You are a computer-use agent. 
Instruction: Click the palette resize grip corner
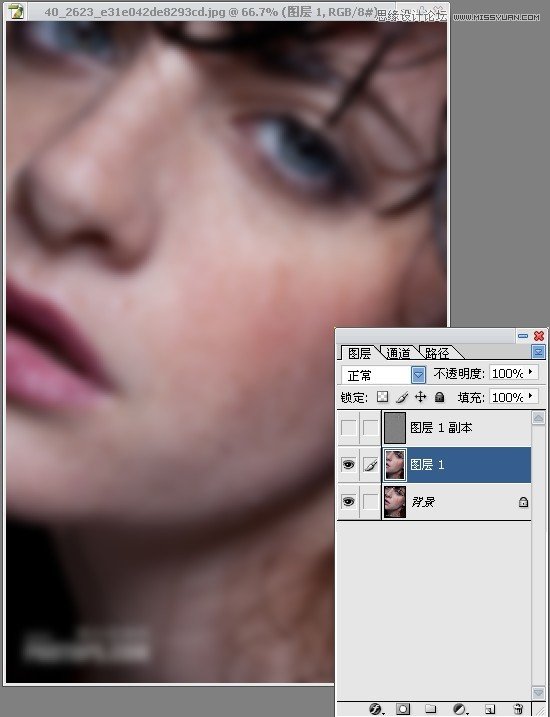pyautogui.click(x=539, y=710)
